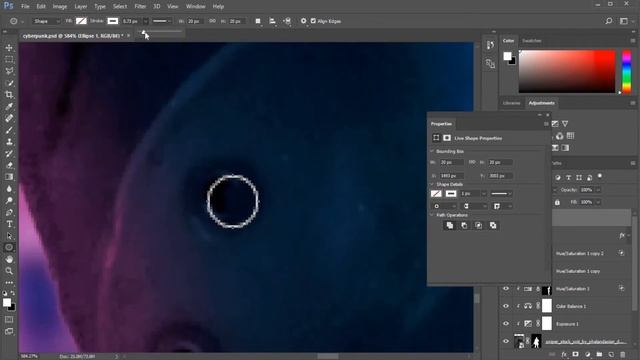The width and height of the screenshot is (640, 360).
Task: Click the Properties panel tab
Action: point(441,124)
